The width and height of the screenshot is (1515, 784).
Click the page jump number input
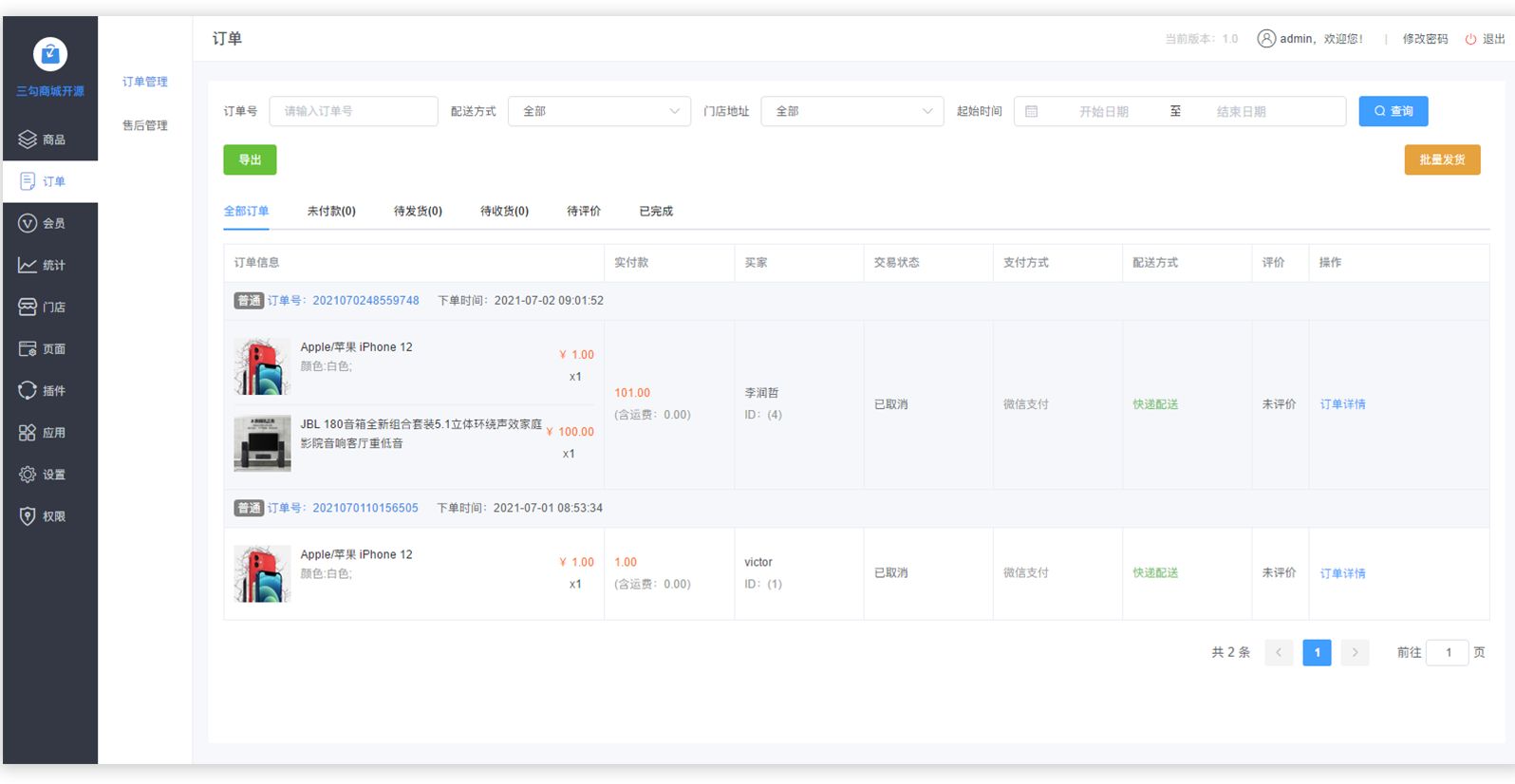coord(1448,652)
